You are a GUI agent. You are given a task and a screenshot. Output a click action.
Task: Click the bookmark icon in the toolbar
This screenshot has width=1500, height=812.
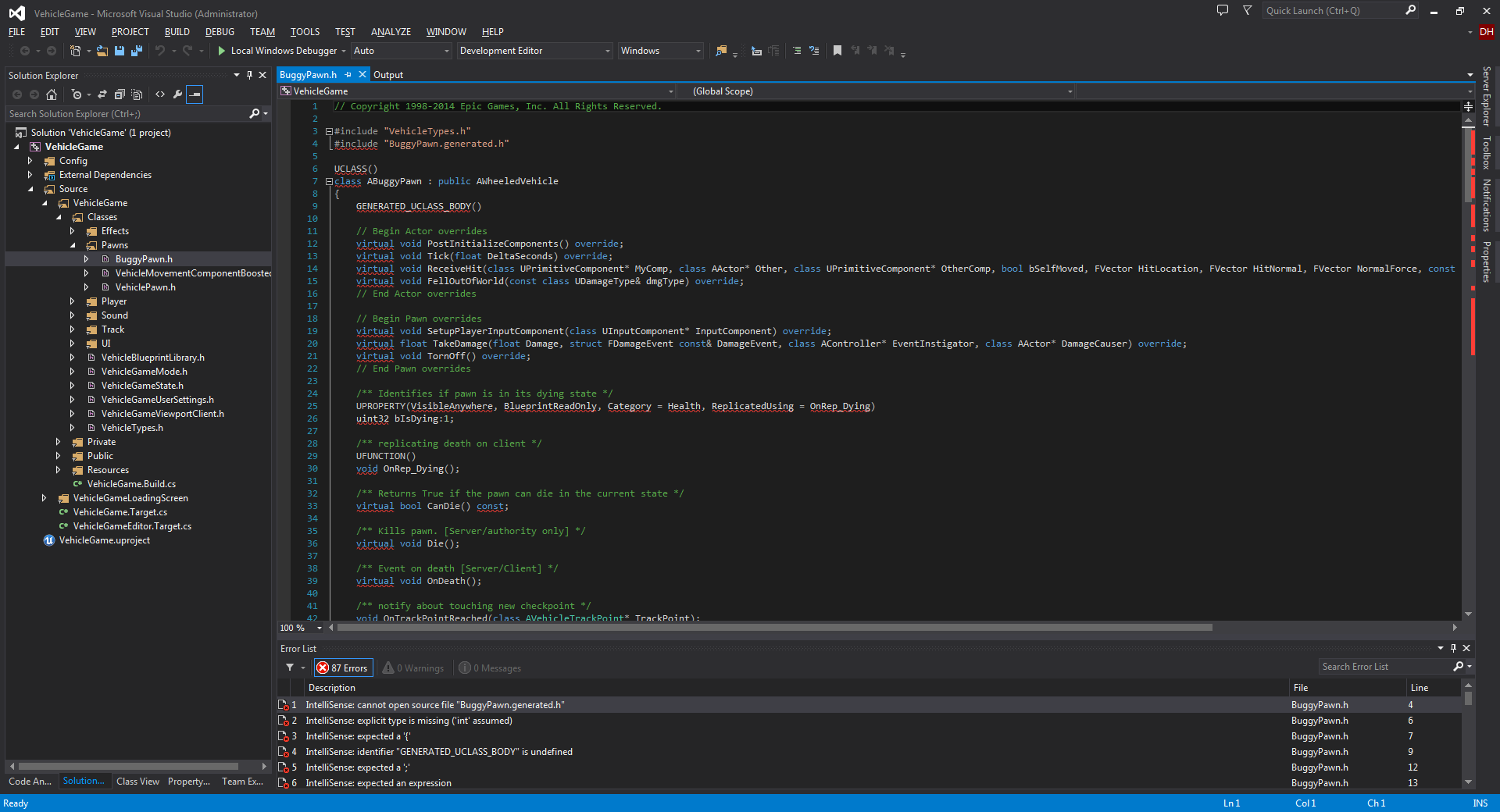tap(837, 51)
